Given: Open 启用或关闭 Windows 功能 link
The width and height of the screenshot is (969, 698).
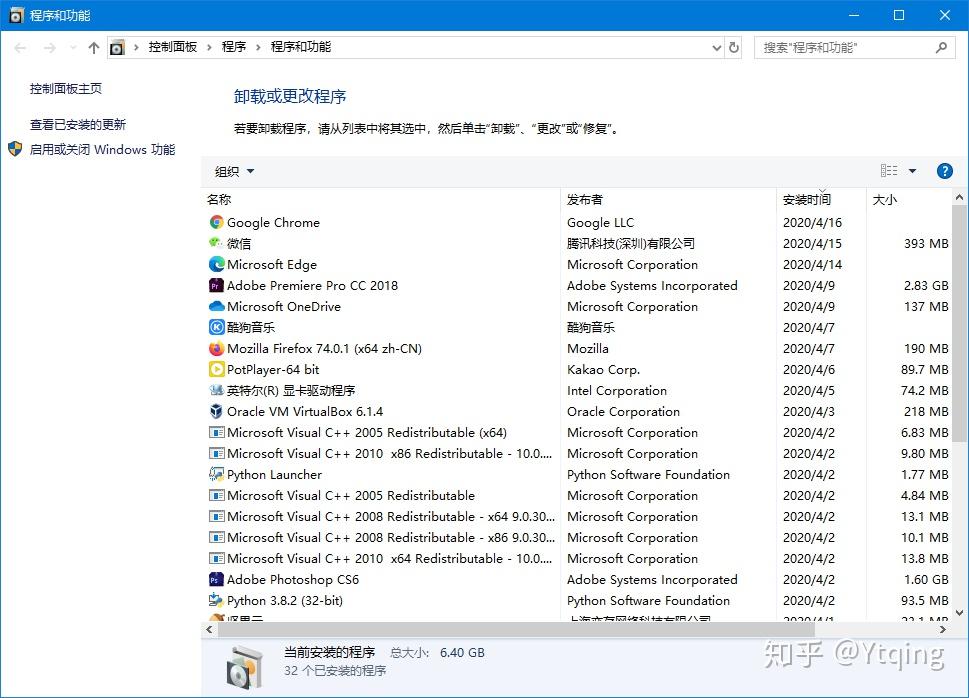Looking at the screenshot, I should (103, 150).
